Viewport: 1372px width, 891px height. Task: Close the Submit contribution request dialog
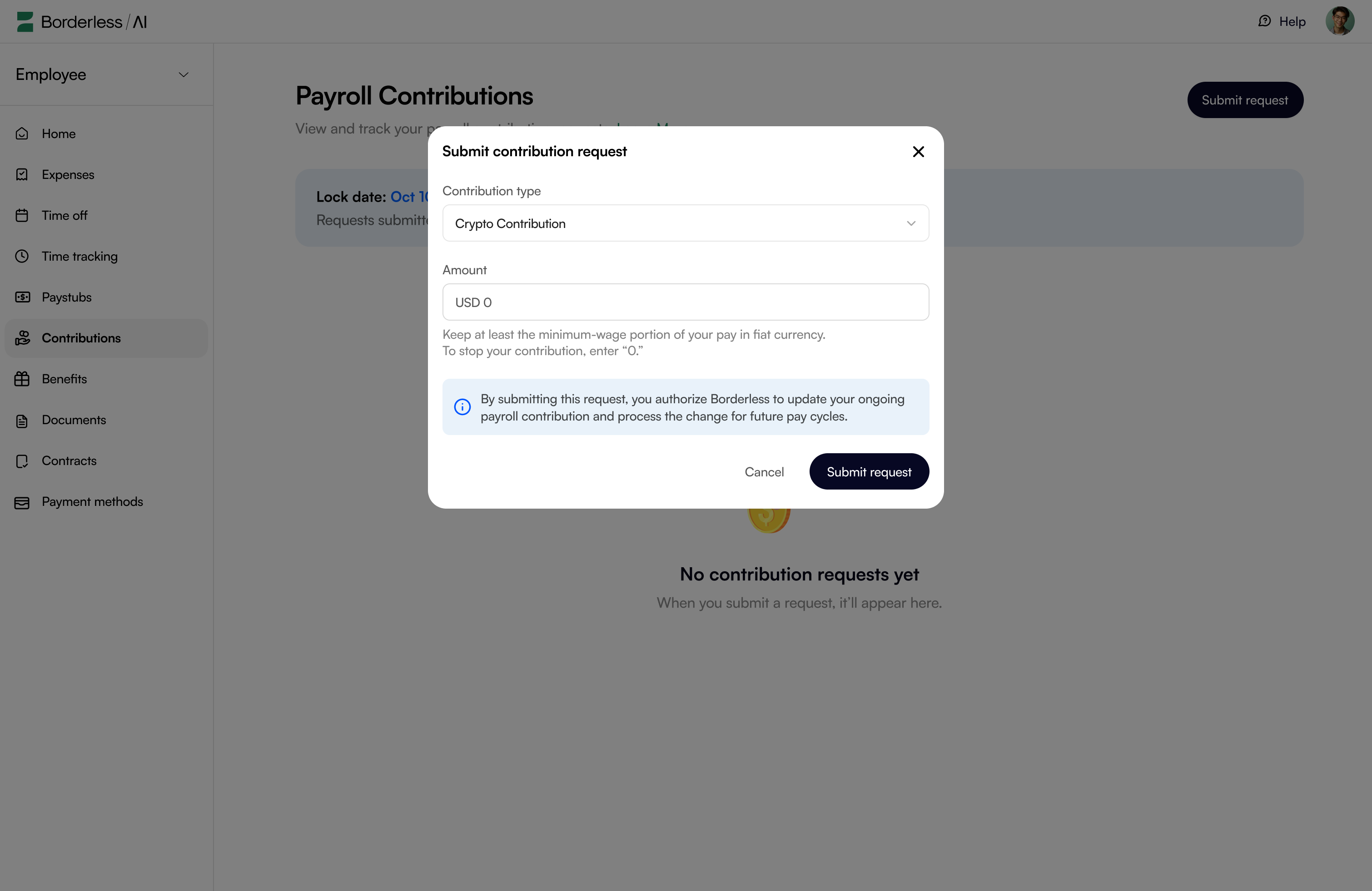click(918, 152)
